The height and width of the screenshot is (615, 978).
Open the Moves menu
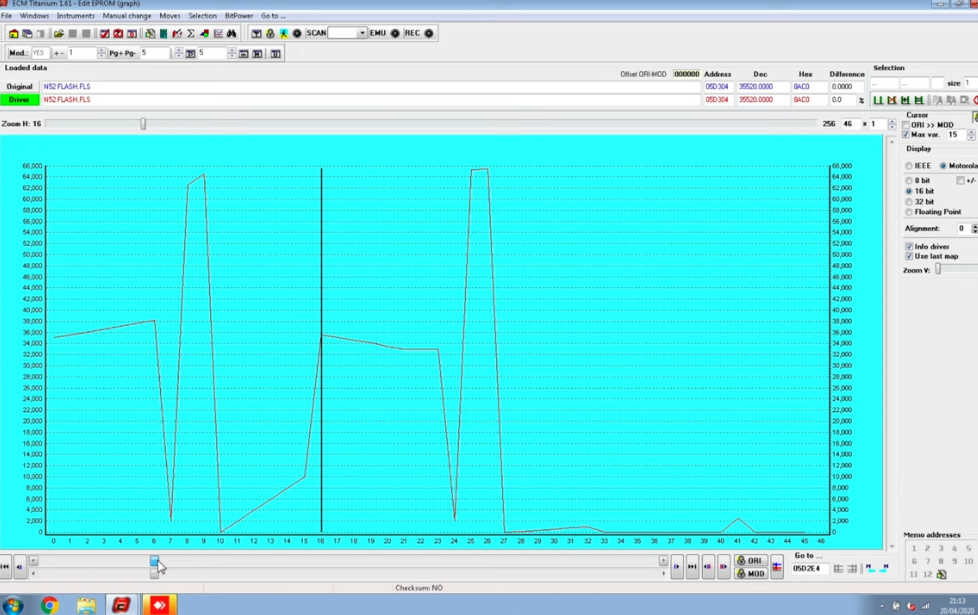point(170,16)
